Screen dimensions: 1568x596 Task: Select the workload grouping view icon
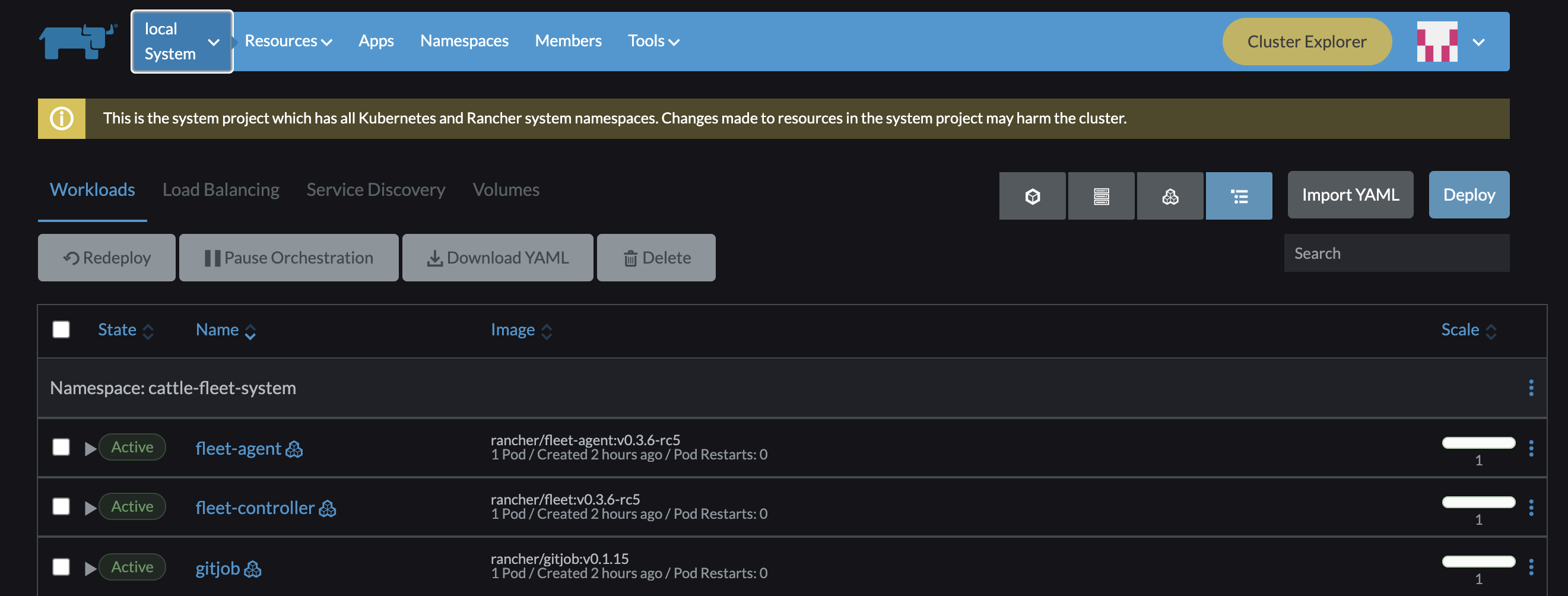[1170, 196]
